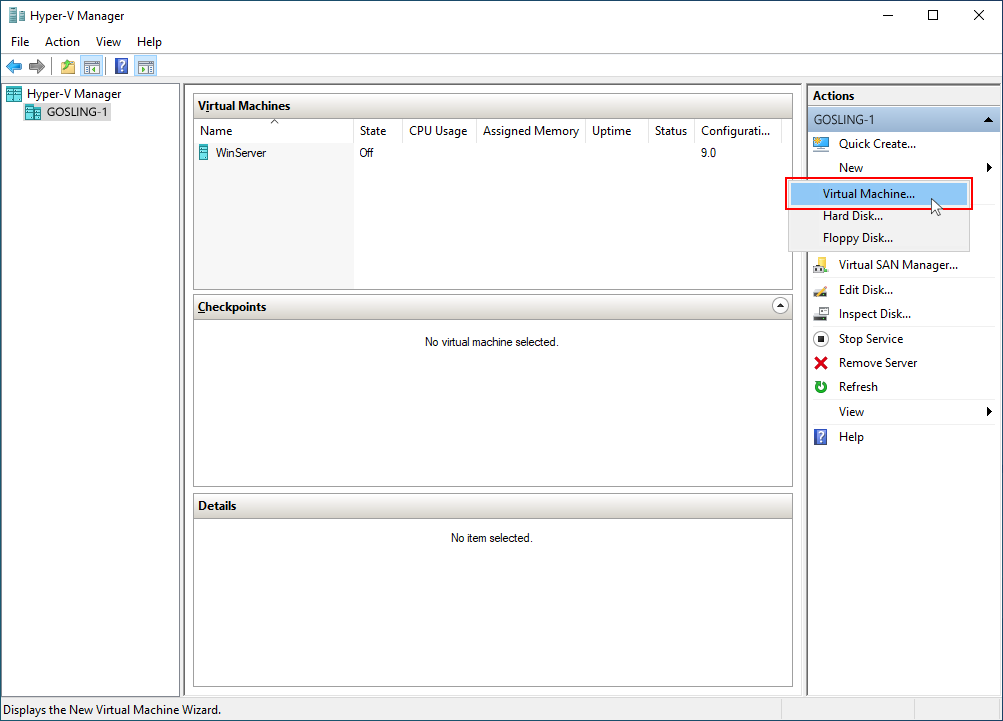Viewport: 1003px width, 721px height.
Task: Click the WinServer virtual machine icon
Action: coord(204,152)
